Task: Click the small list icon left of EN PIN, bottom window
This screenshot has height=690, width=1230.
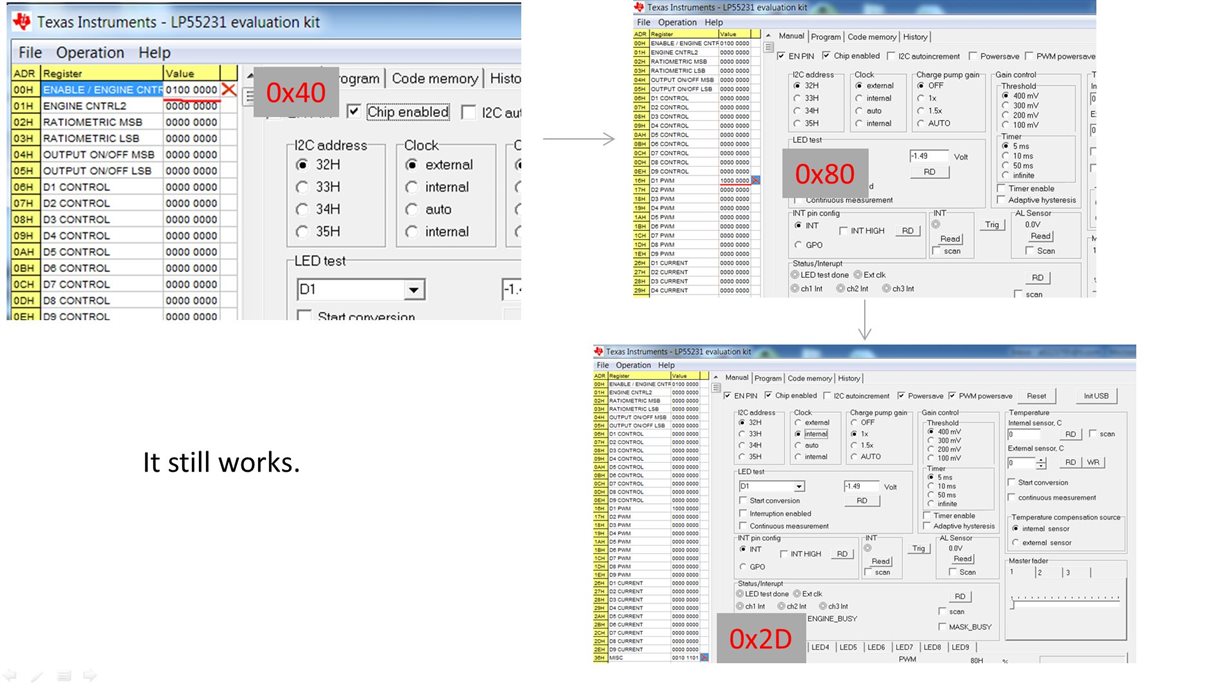Action: tap(715, 388)
